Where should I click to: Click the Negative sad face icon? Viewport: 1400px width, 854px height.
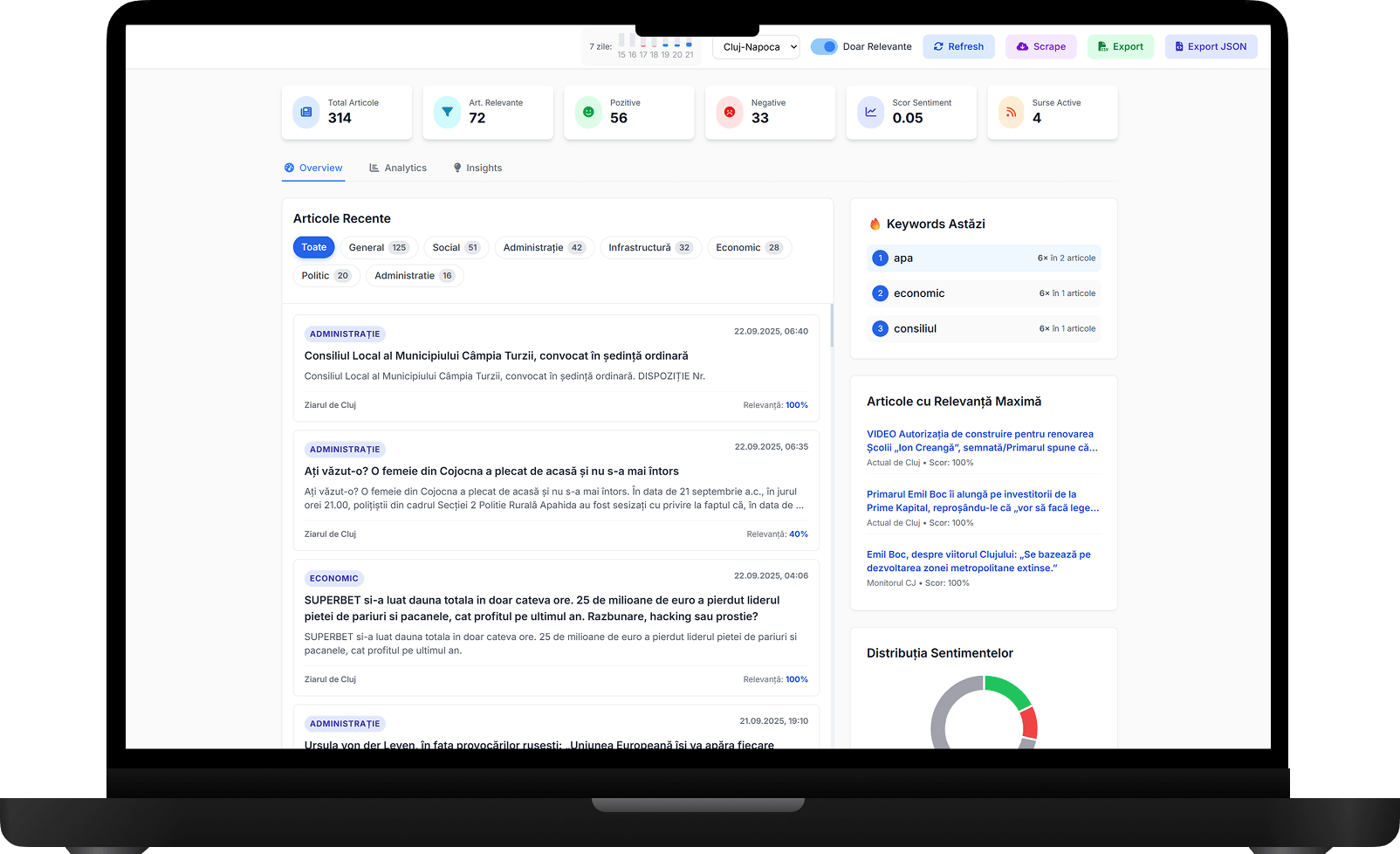(x=730, y=112)
